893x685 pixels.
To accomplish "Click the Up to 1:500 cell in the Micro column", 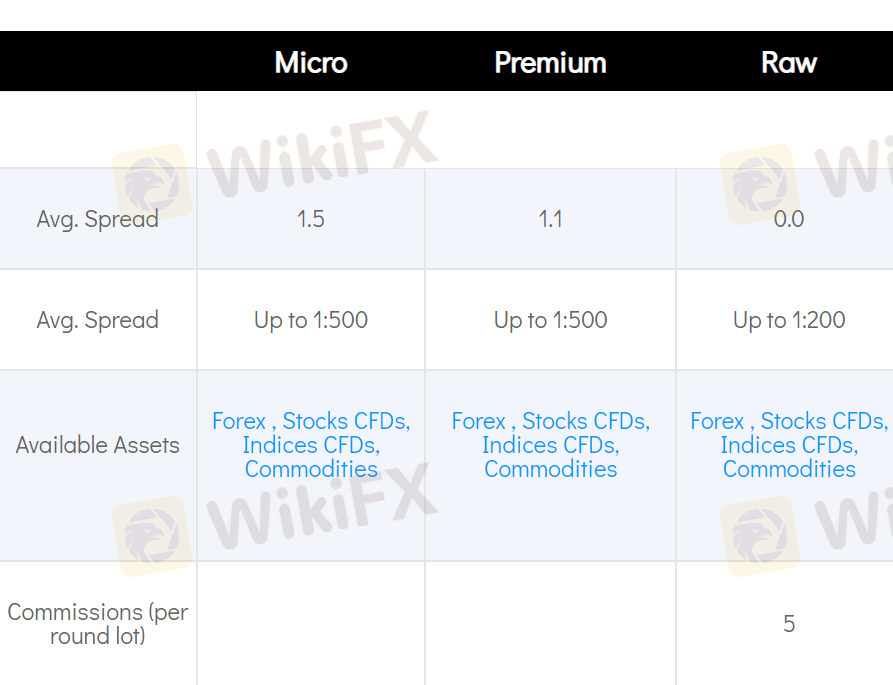I will click(311, 320).
